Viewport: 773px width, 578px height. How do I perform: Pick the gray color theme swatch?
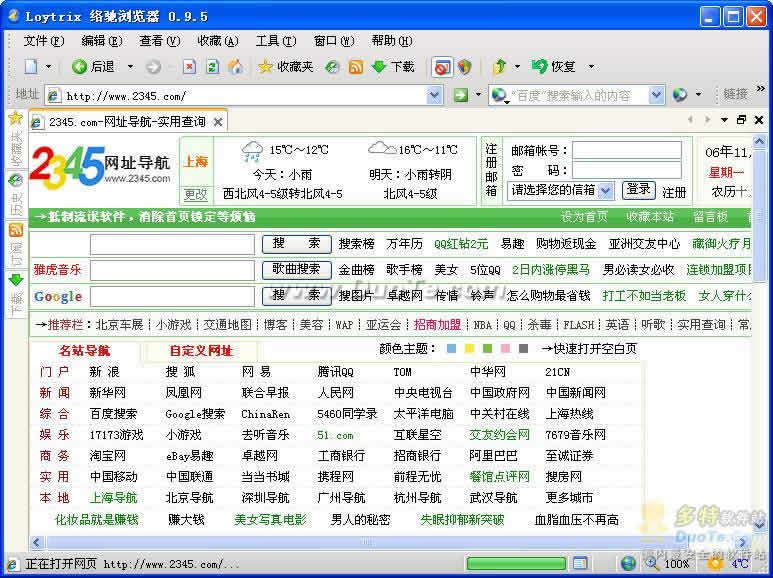pos(524,349)
